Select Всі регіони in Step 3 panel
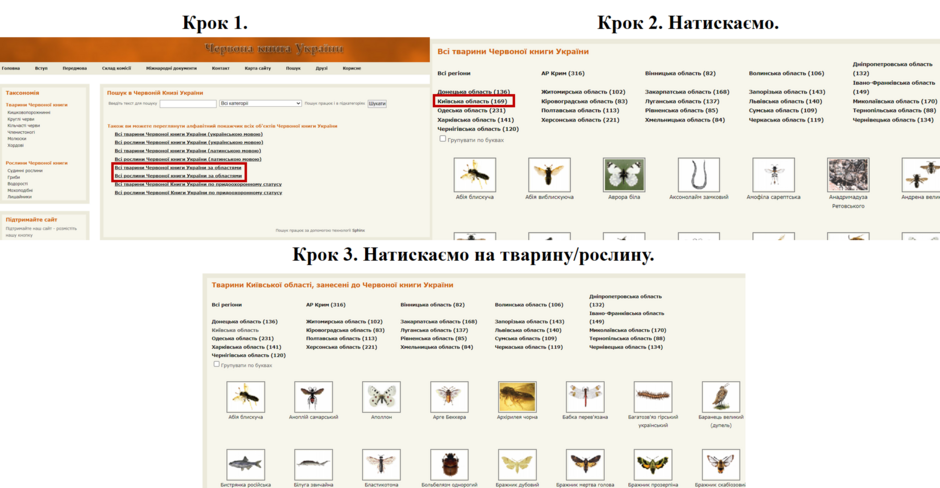Image resolution: width=940 pixels, height=488 pixels. (227, 305)
